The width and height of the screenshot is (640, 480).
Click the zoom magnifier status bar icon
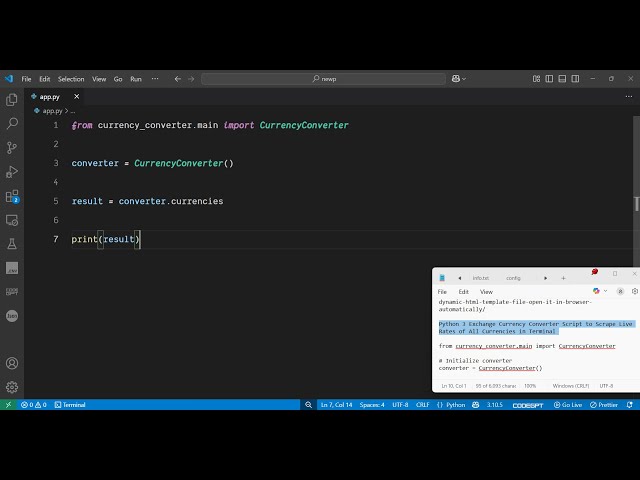[309, 404]
